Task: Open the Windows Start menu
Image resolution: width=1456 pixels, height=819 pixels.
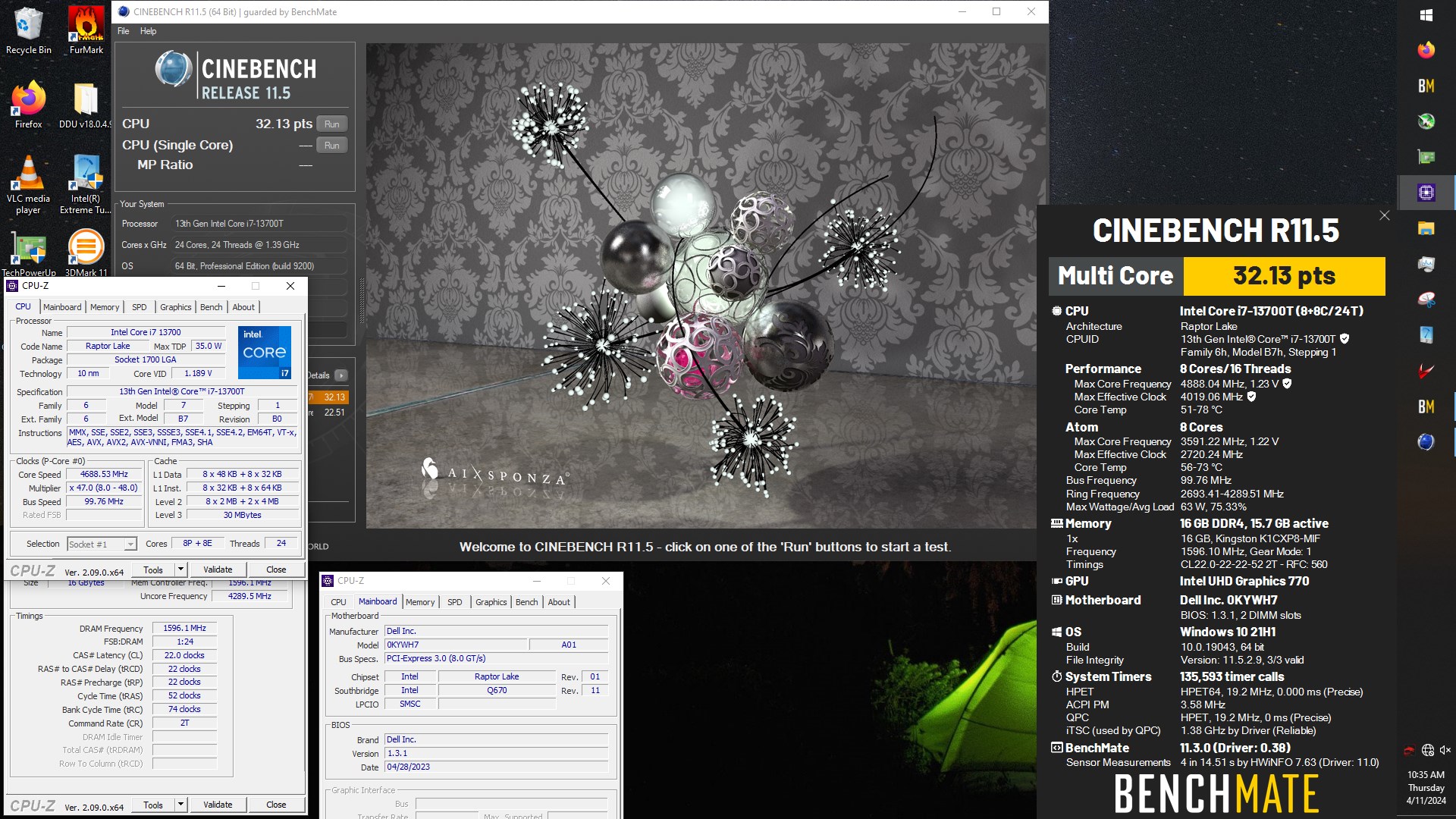Action: [1426, 15]
